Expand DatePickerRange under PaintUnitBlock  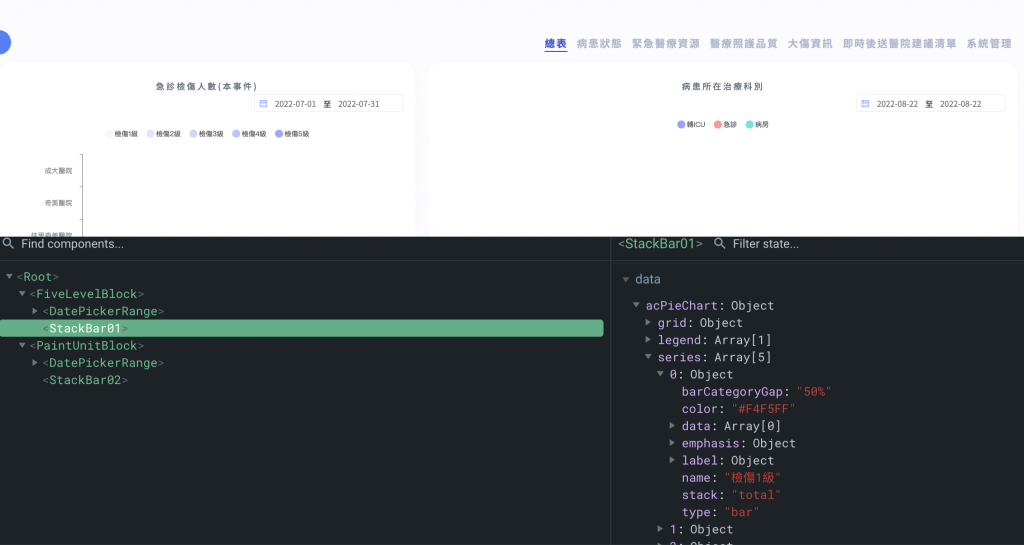[35, 363]
